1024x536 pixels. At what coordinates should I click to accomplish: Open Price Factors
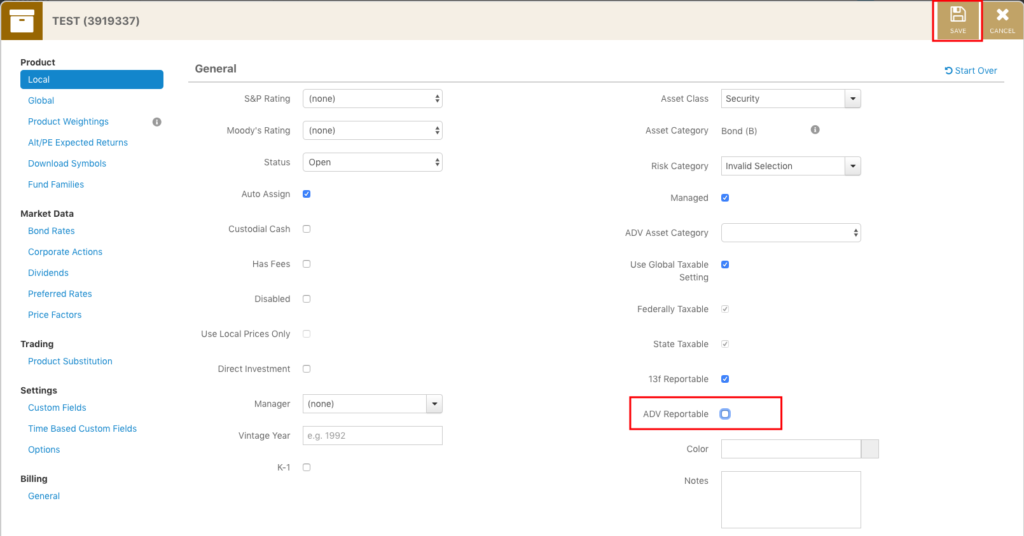click(x=54, y=315)
